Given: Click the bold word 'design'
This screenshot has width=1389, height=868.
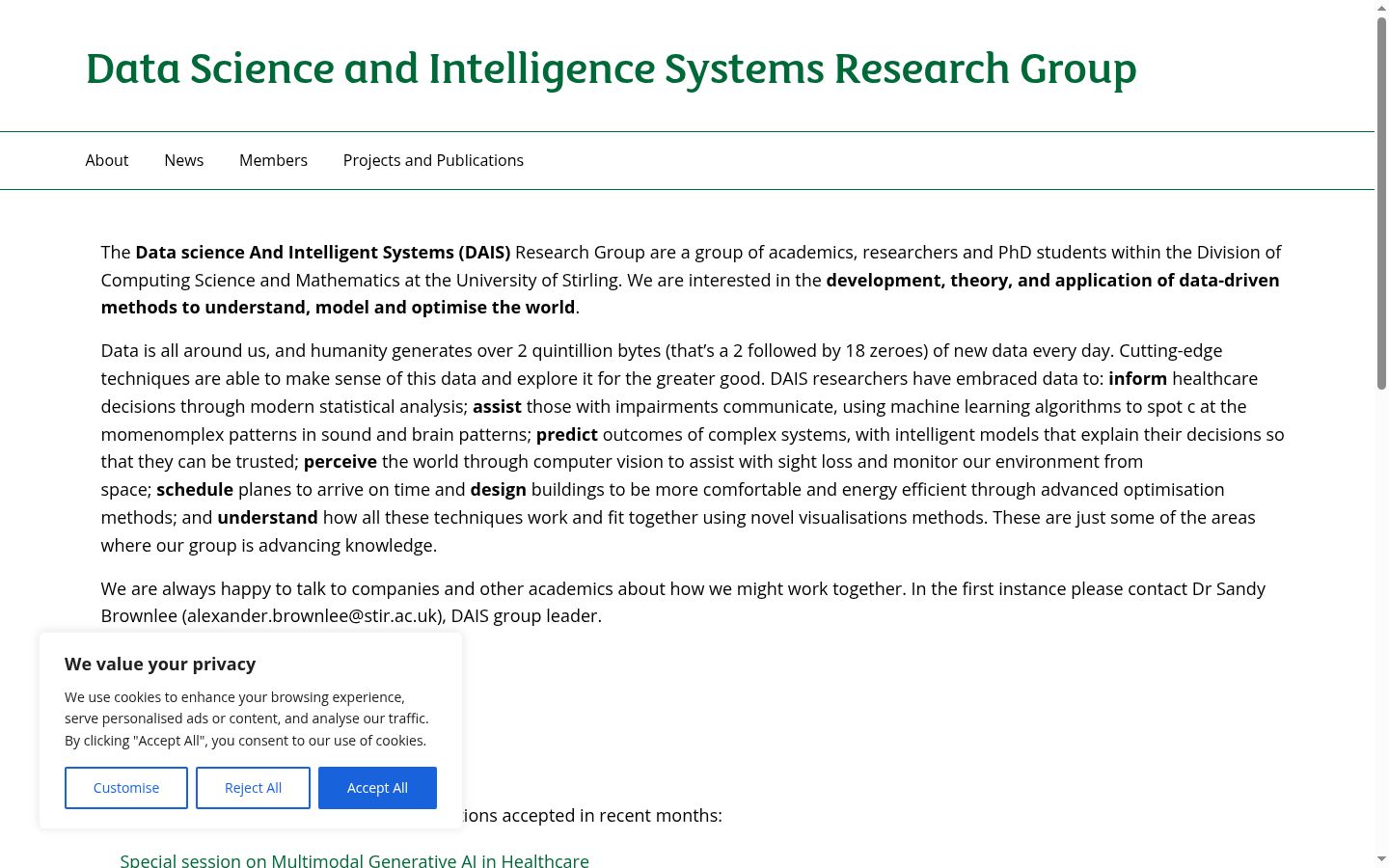Looking at the screenshot, I should point(499,489).
